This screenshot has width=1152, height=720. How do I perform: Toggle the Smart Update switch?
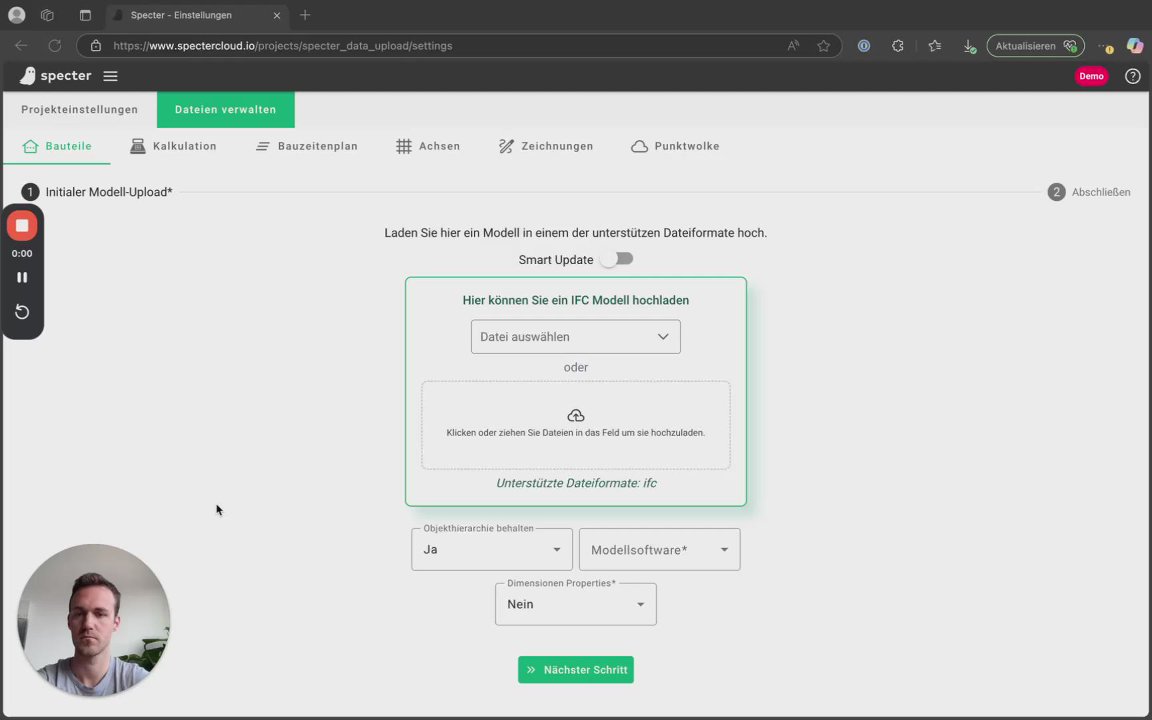coord(616,259)
